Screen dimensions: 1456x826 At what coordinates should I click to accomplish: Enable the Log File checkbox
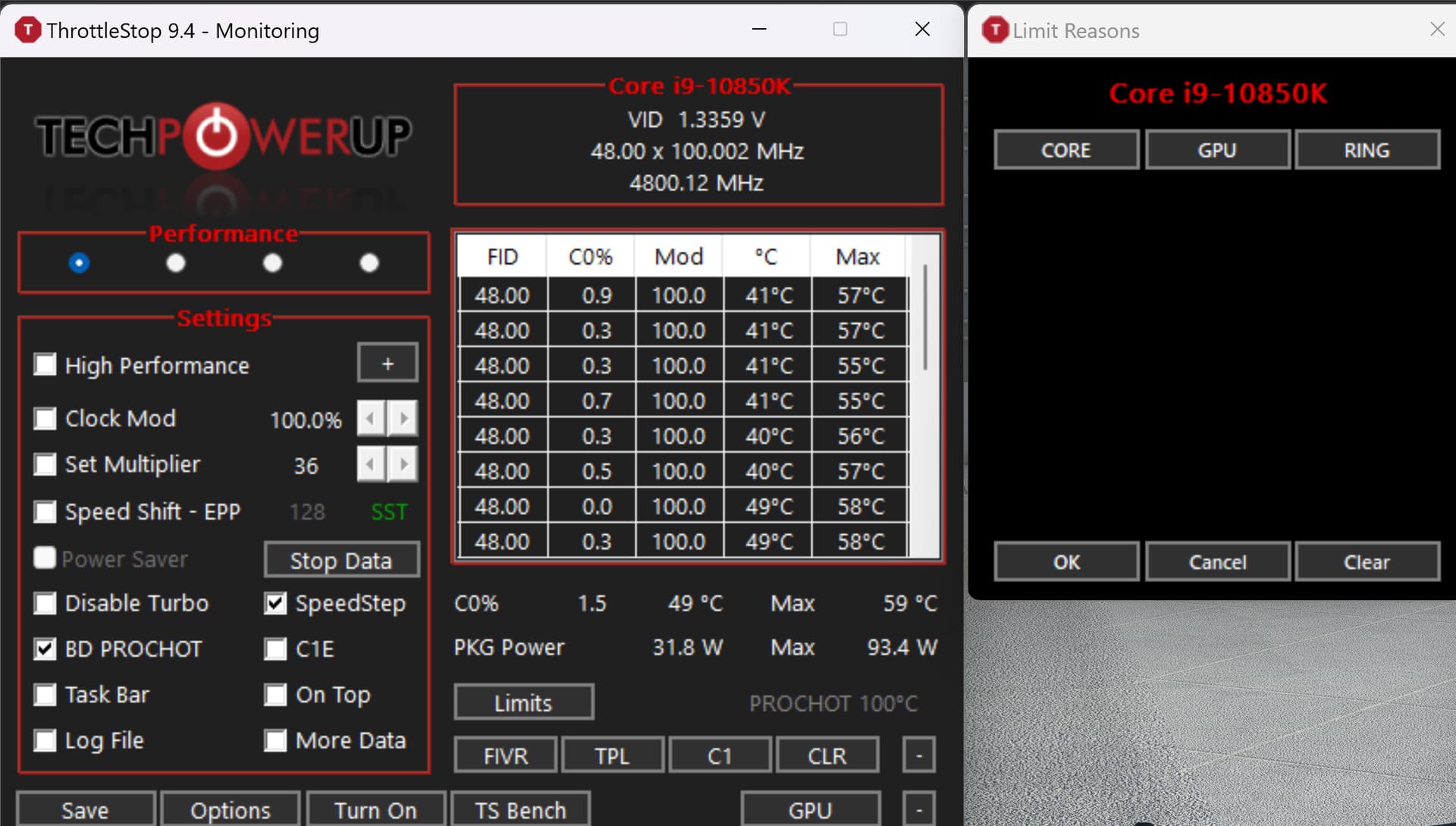click(x=45, y=740)
